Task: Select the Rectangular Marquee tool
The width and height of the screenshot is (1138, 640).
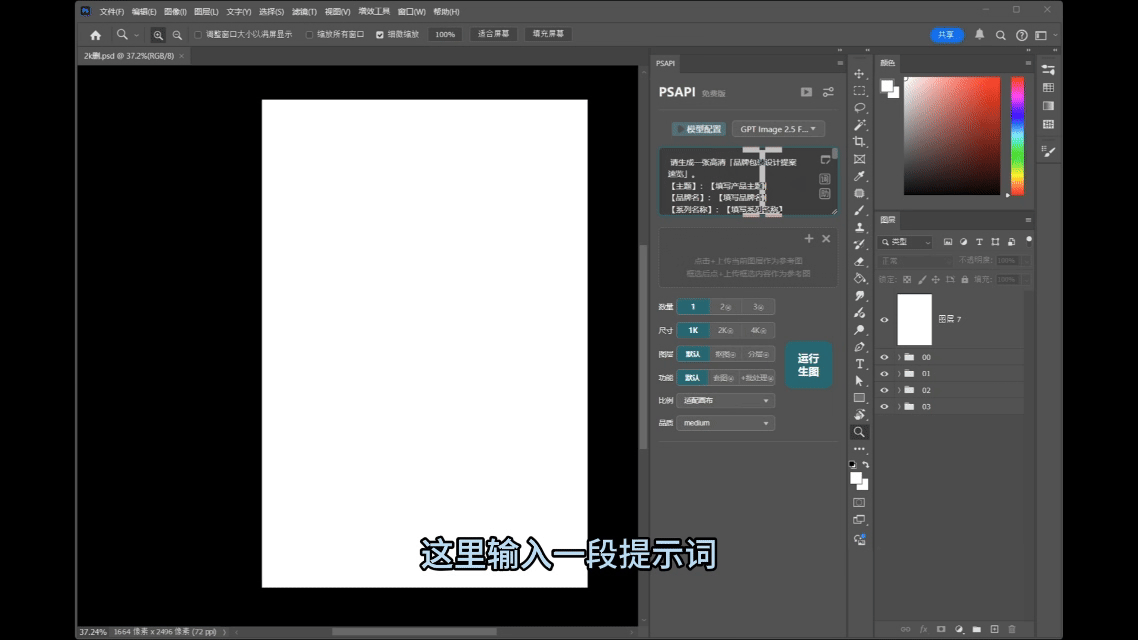Action: click(x=859, y=91)
